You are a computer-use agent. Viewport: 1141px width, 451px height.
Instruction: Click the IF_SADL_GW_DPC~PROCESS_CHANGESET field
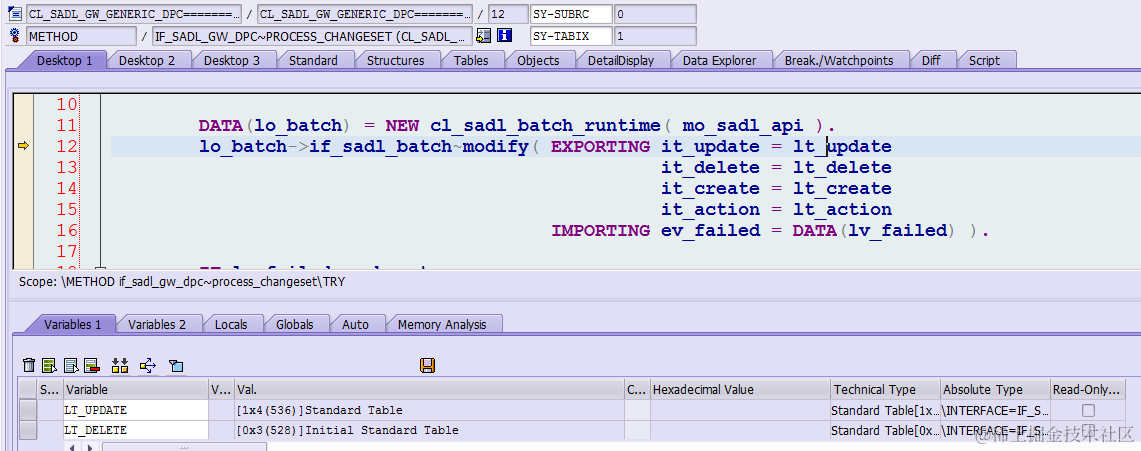312,36
